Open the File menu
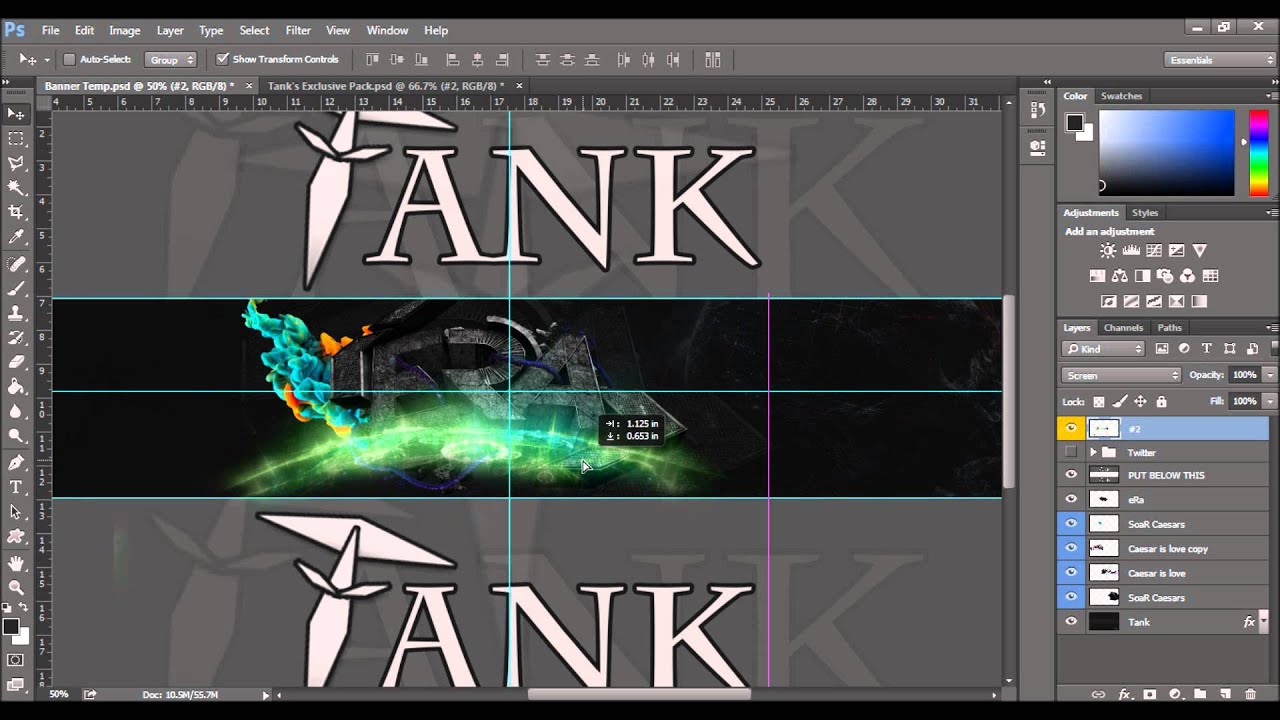This screenshot has height=720, width=1280. (50, 30)
